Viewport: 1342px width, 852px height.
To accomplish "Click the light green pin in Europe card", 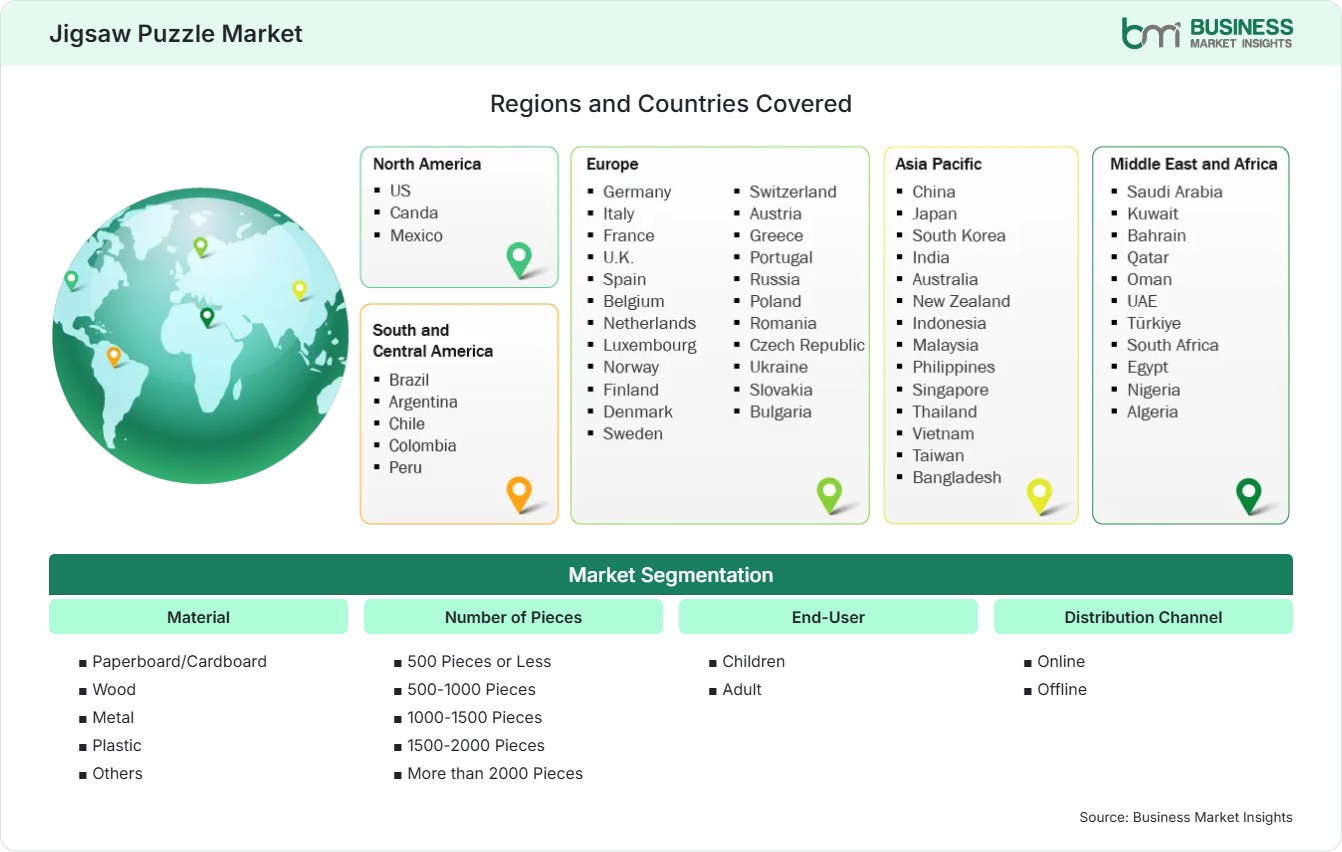I will [x=829, y=494].
